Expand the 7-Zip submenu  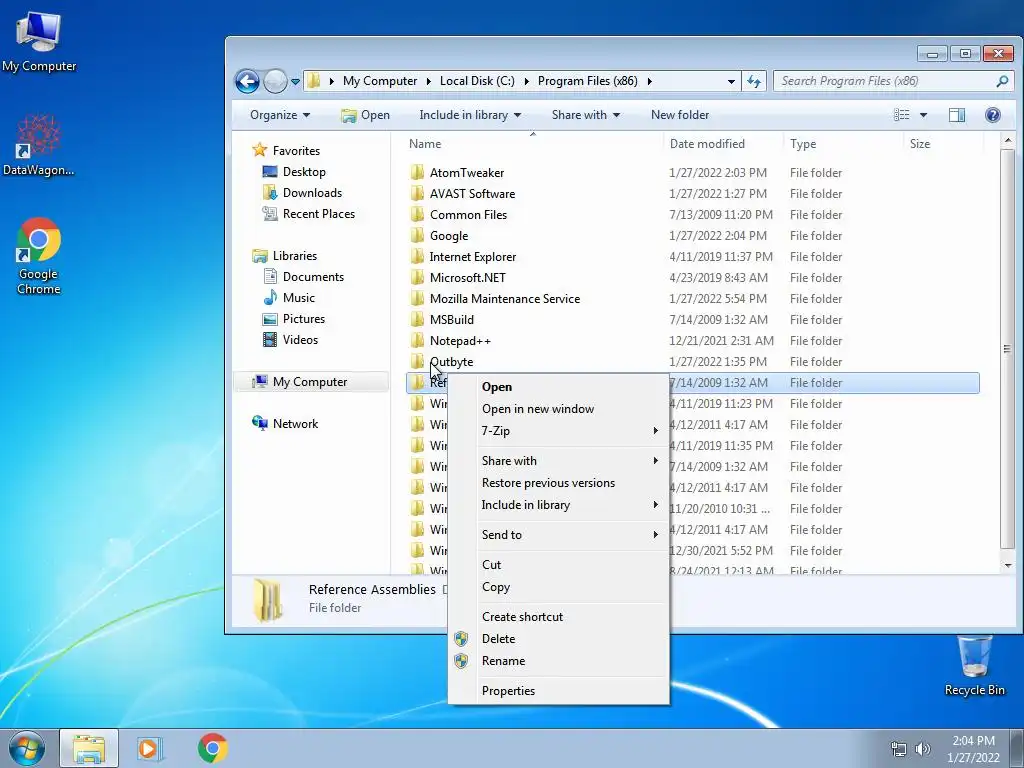tap(655, 430)
